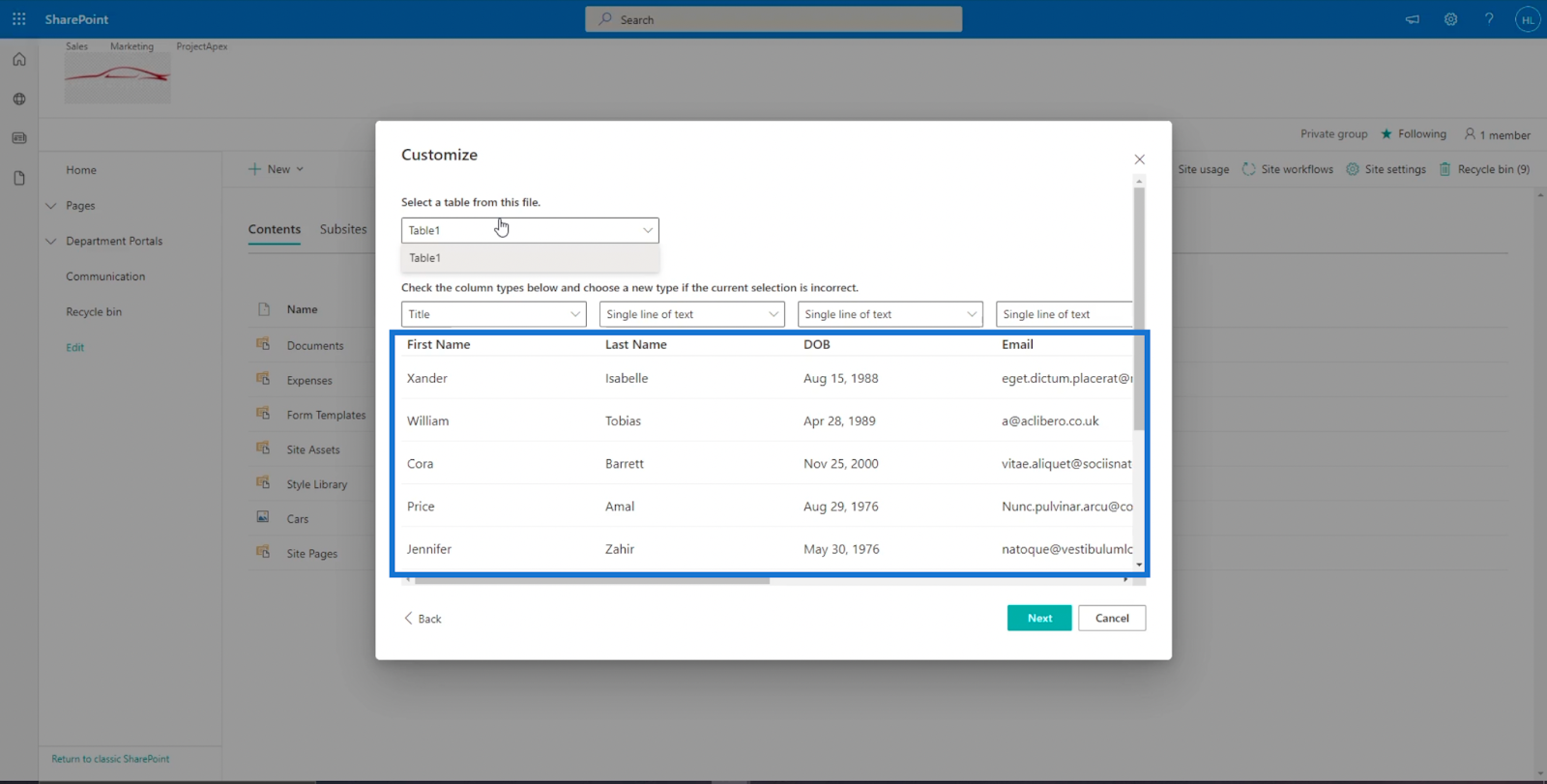Viewport: 1547px width, 784px height.
Task: Collapse the Department Portals nav section
Action: 51,241
